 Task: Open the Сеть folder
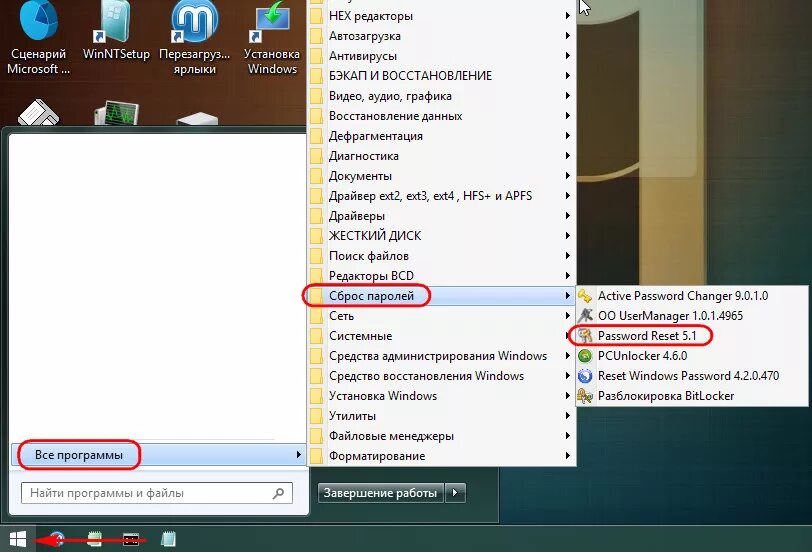coord(442,316)
